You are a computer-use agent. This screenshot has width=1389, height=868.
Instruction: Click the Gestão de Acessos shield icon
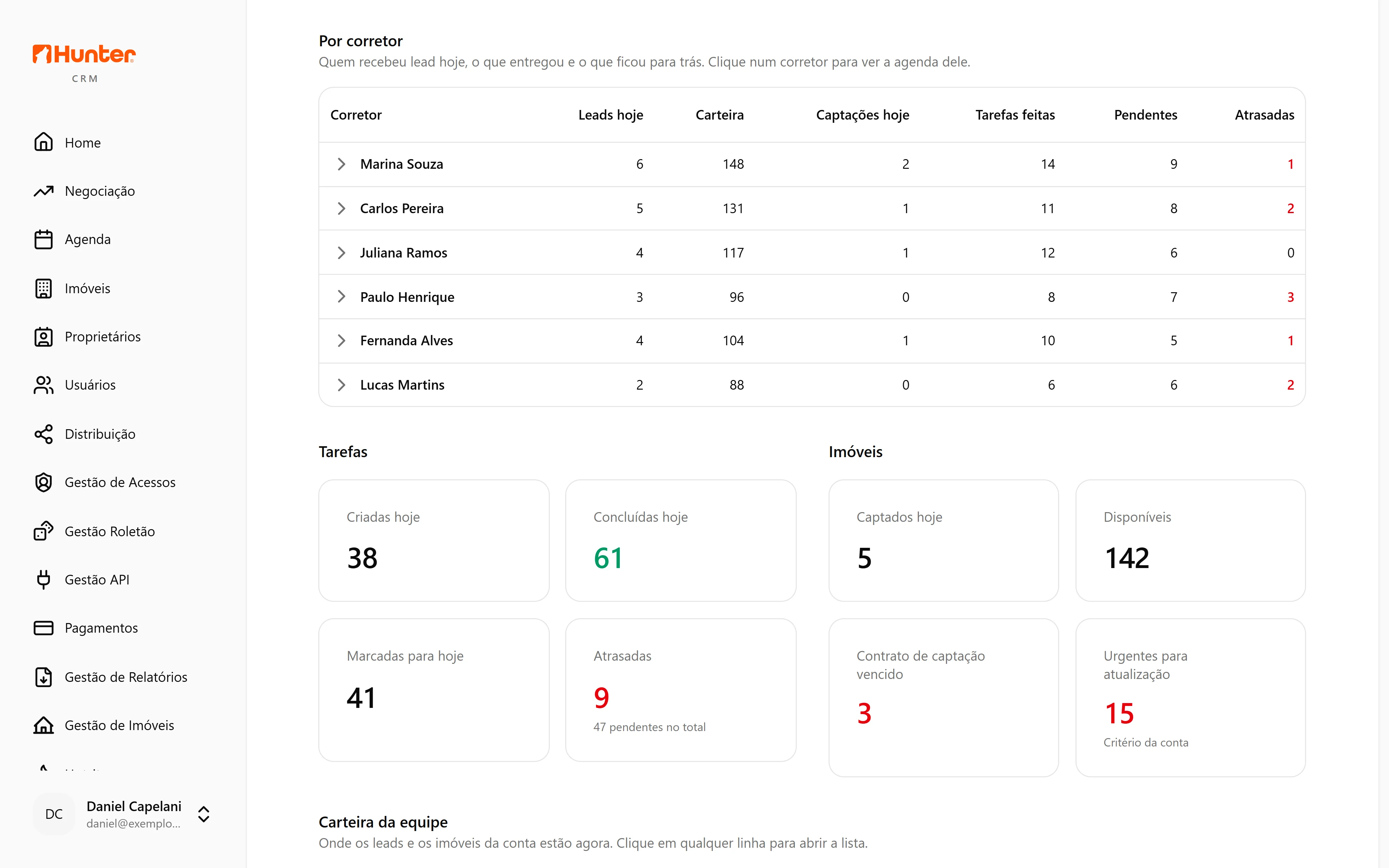(44, 482)
